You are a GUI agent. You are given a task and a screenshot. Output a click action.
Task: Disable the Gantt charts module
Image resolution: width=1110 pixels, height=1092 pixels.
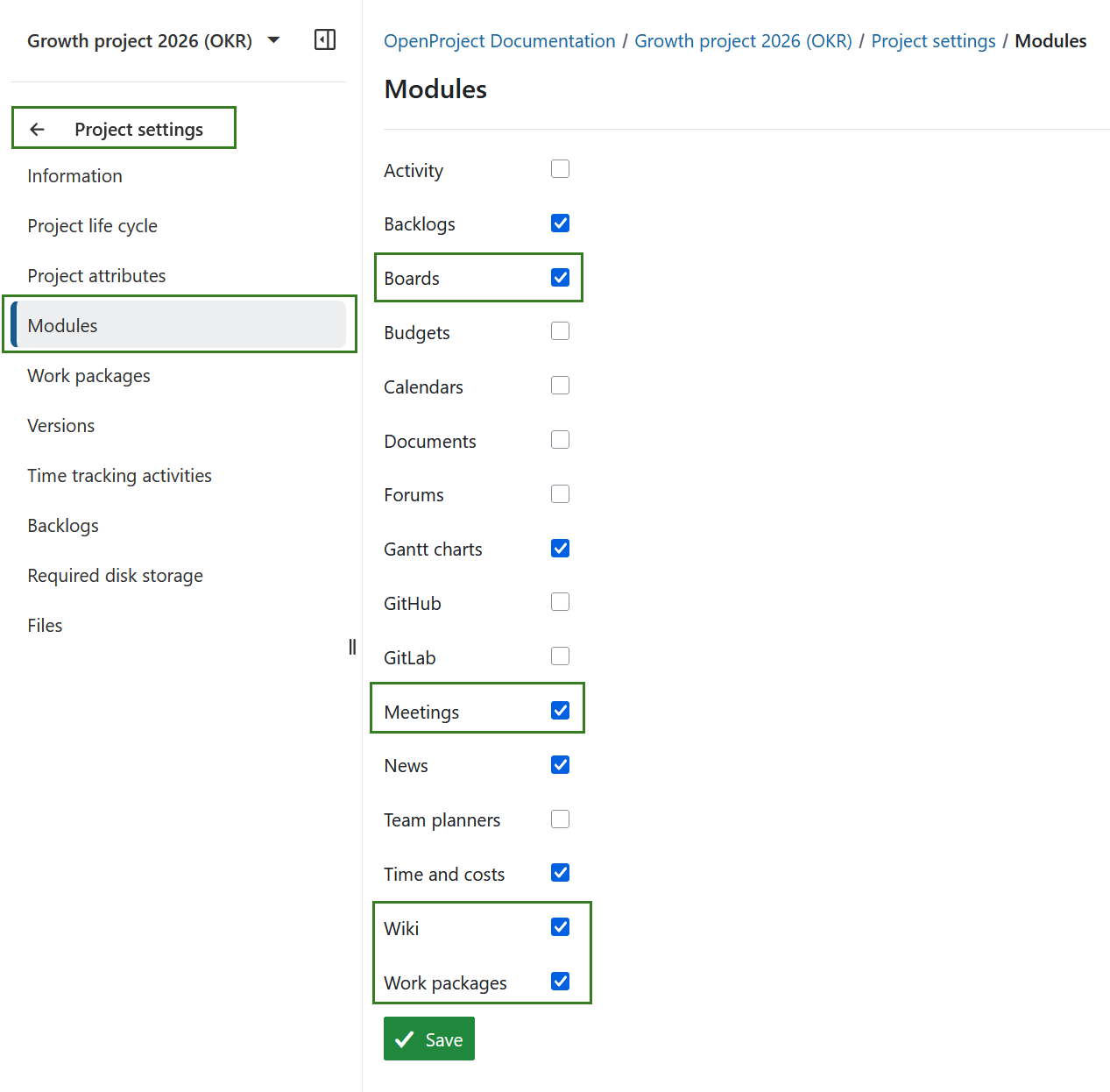pyautogui.click(x=560, y=548)
